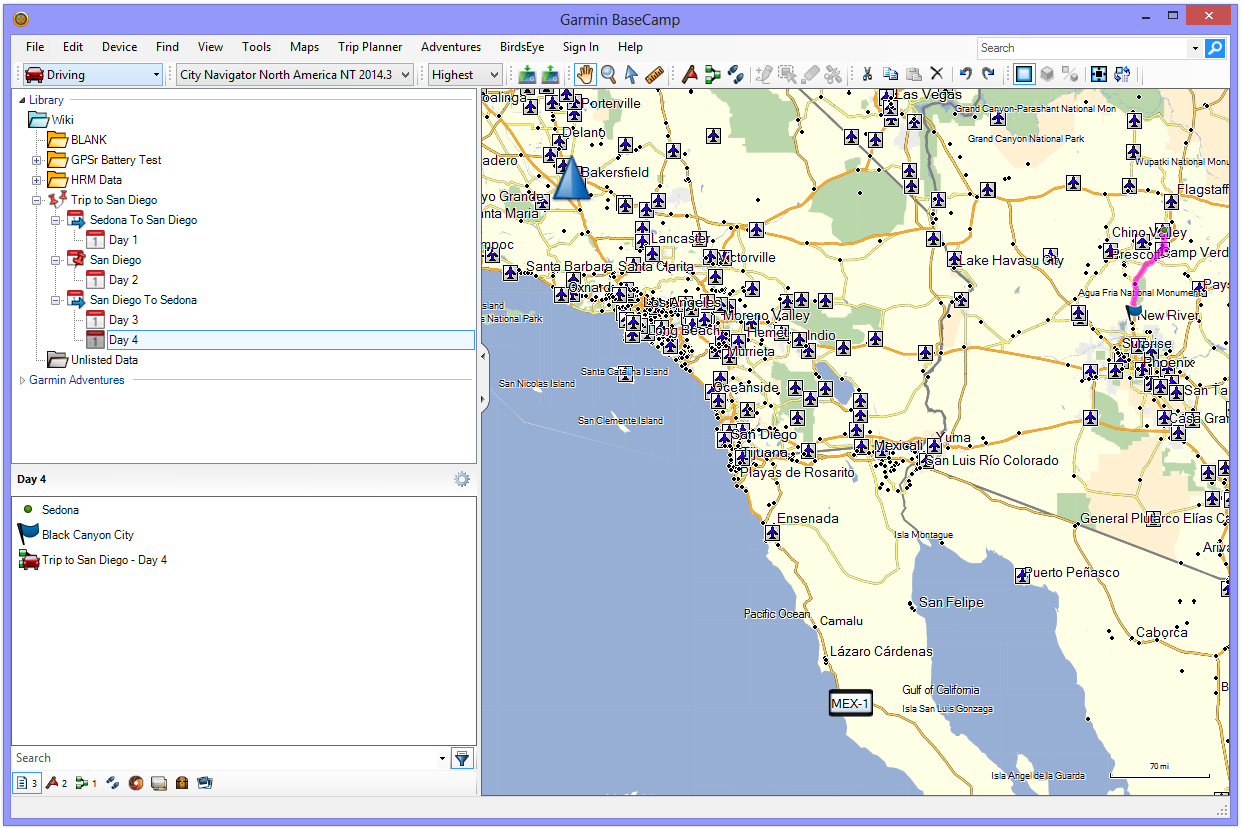1242x828 pixels.
Task: Open the Trip Planner menu
Action: point(369,47)
